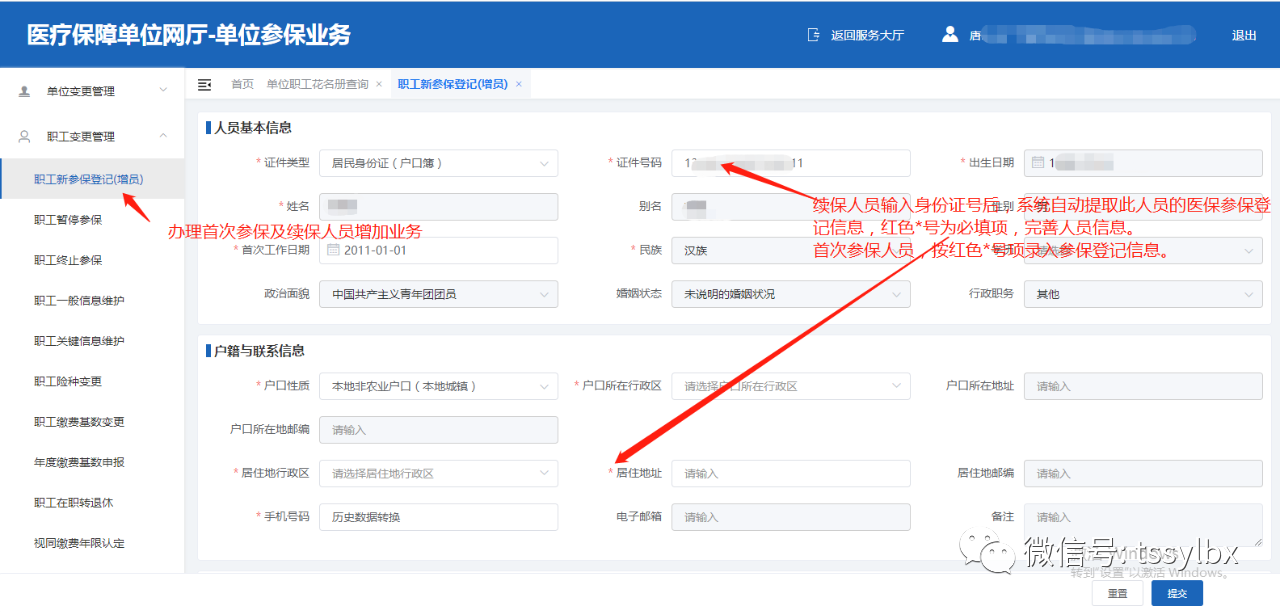The width and height of the screenshot is (1280, 612).
Task: Click the 重置 reset button
Action: tap(1117, 593)
